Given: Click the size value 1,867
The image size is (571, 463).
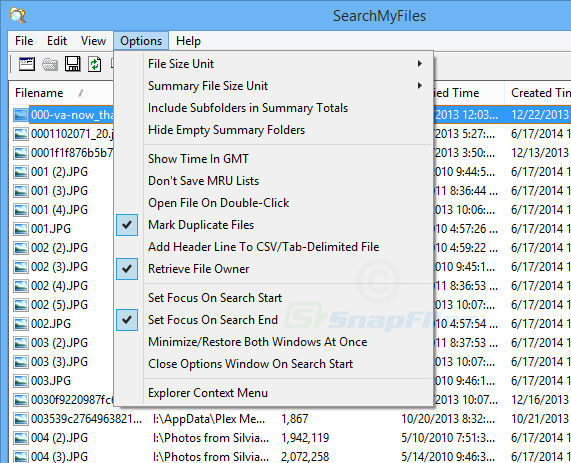Looking at the screenshot, I should (x=295, y=419).
